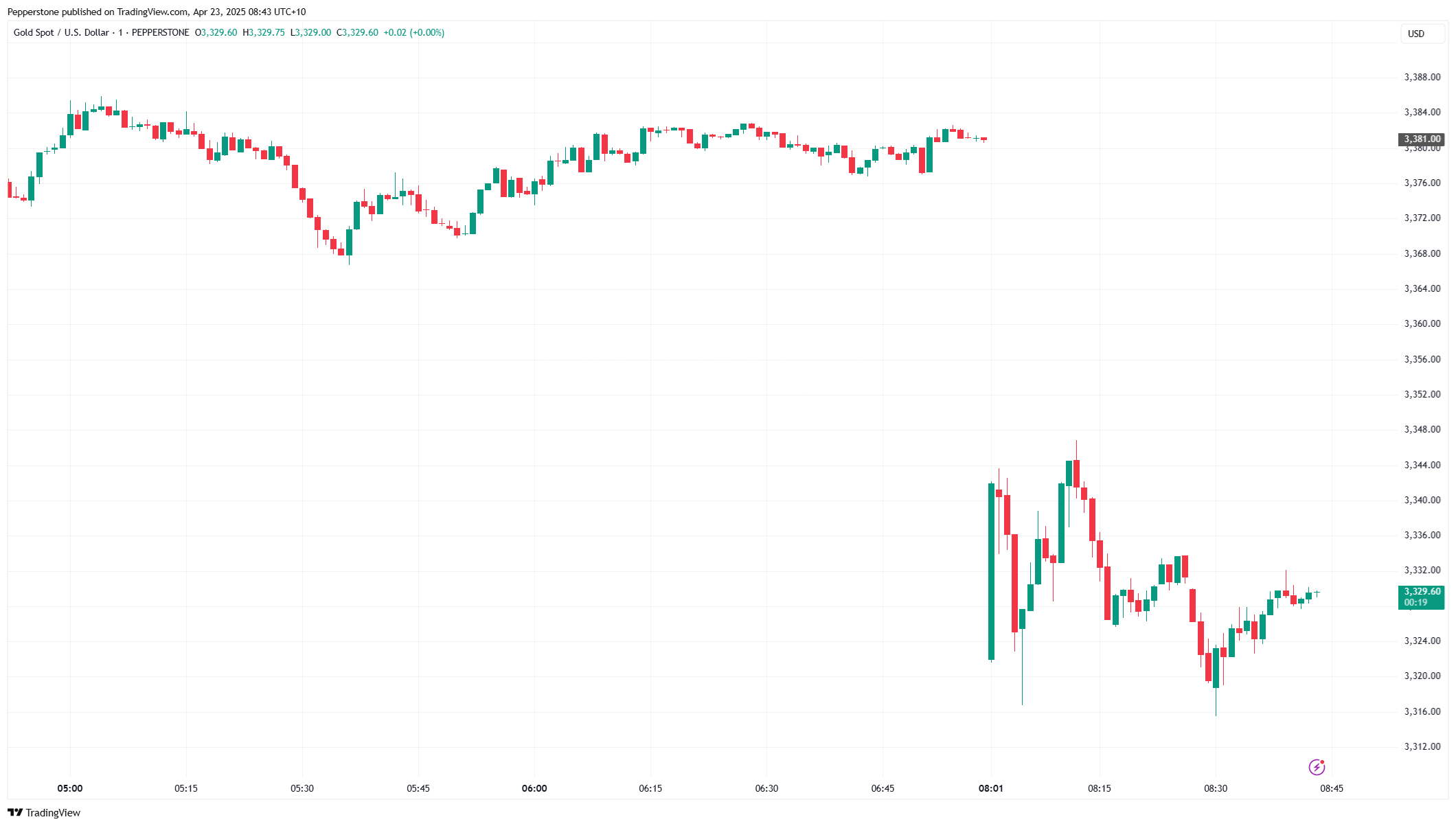Click the PEPPERSTONE broker label in legend
This screenshot has width=1456, height=826.
tap(160, 32)
